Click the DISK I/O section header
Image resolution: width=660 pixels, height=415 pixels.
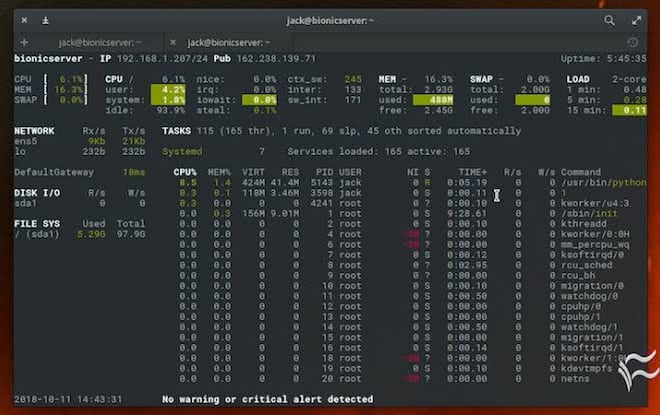pos(37,193)
